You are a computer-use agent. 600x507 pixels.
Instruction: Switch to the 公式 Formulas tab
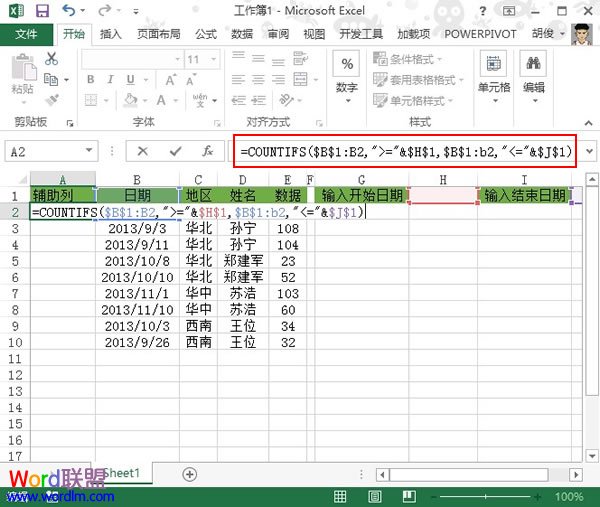click(x=206, y=34)
